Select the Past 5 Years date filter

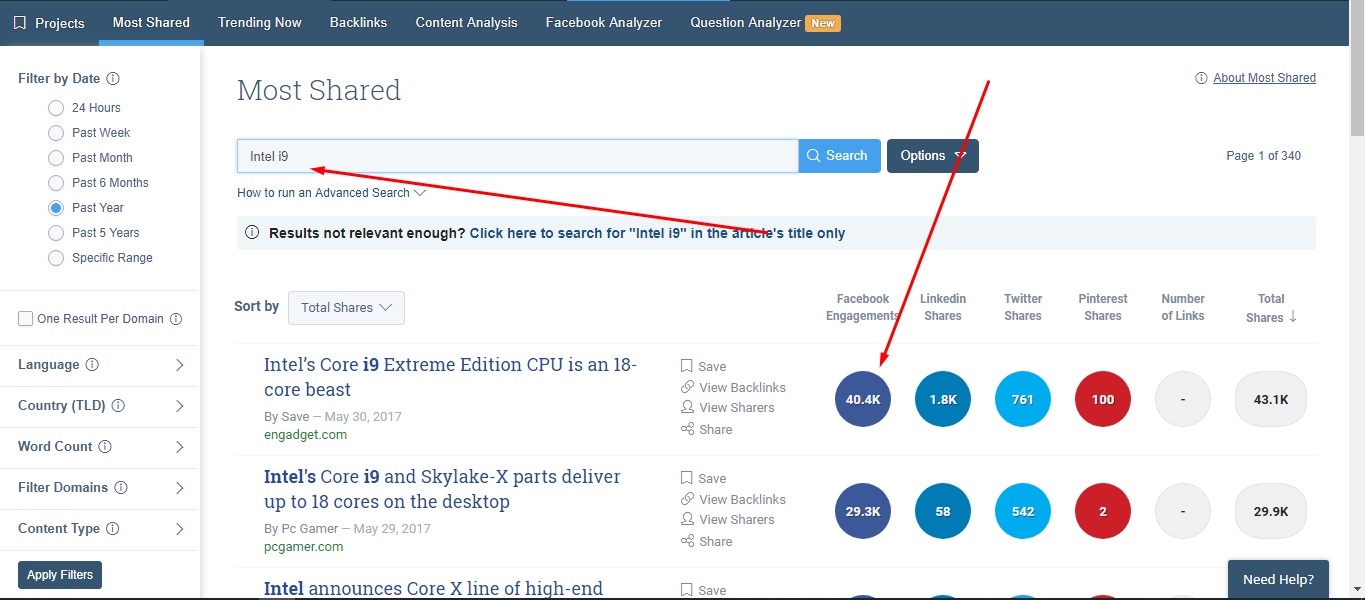pyautogui.click(x=56, y=233)
